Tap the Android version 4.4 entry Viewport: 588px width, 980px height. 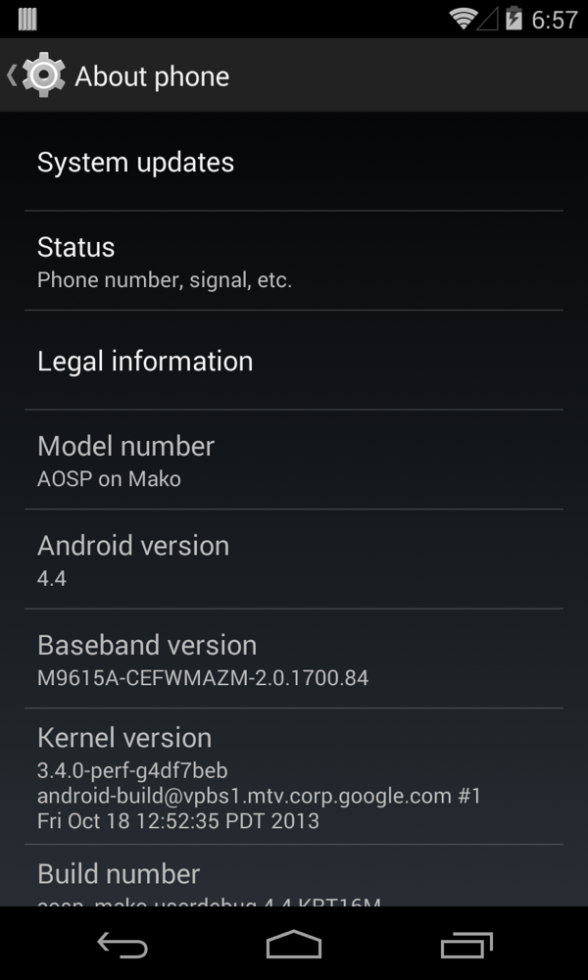(294, 559)
